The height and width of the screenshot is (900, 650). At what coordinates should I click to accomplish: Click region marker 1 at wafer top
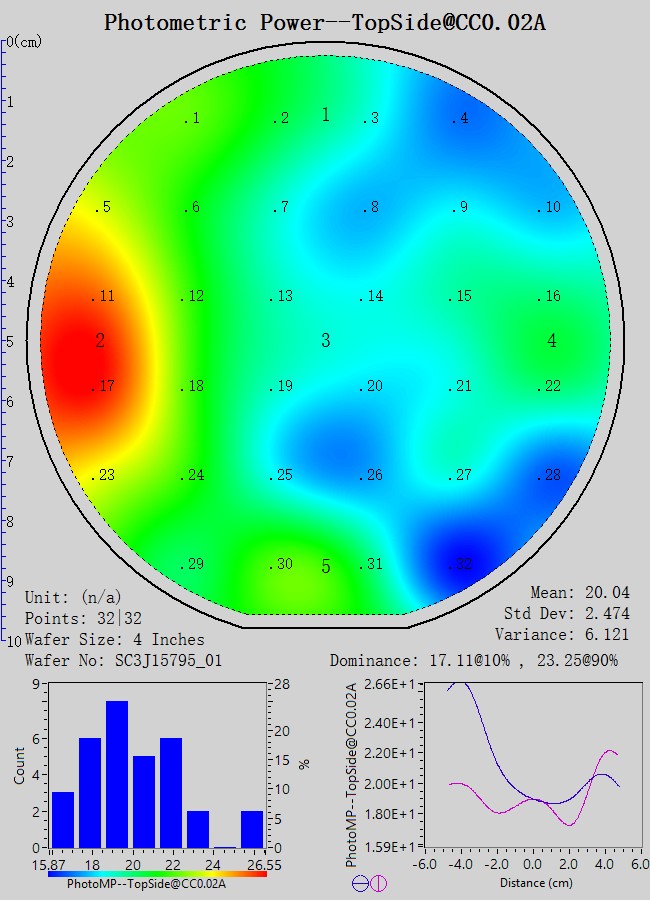tap(325, 115)
